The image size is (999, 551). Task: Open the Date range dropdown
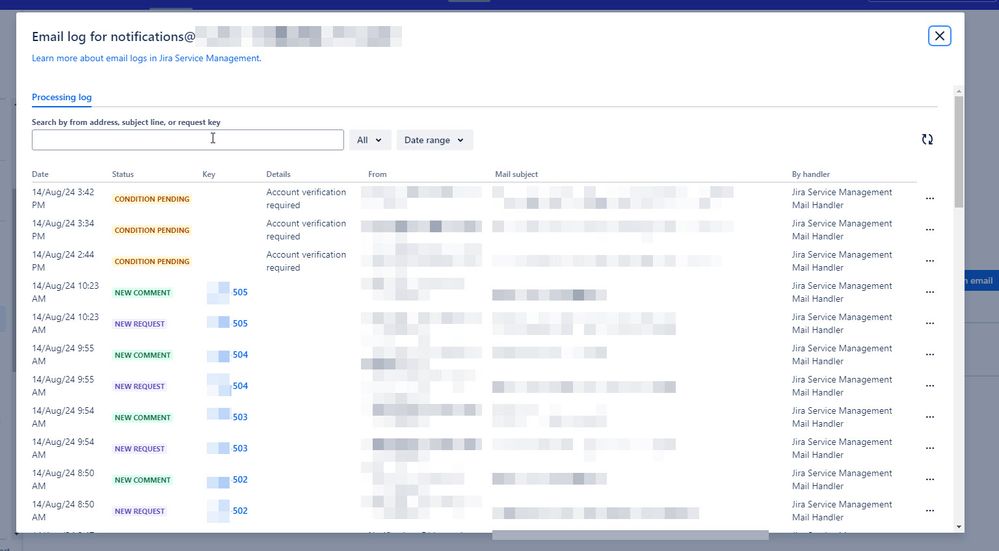tap(435, 140)
